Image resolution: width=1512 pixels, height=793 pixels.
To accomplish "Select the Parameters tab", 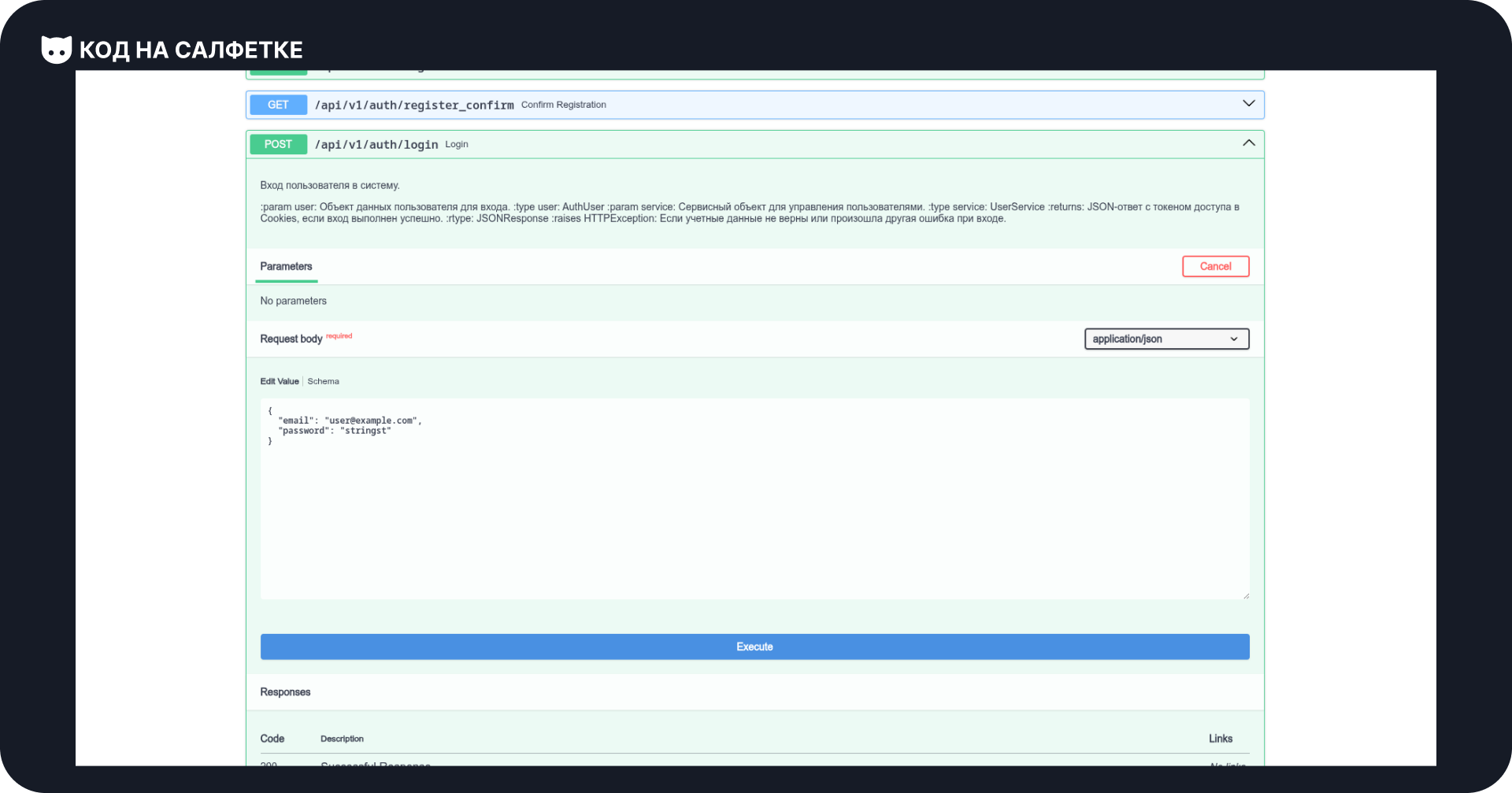I will (286, 266).
